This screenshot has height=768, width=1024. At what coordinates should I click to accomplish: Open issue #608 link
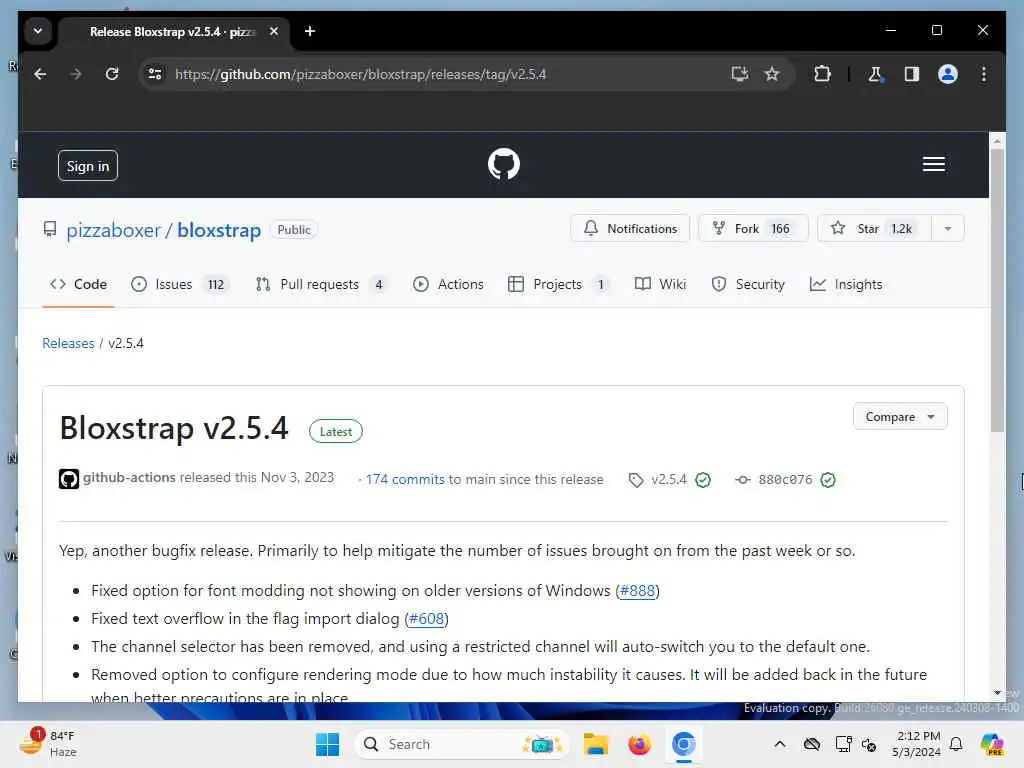426,619
